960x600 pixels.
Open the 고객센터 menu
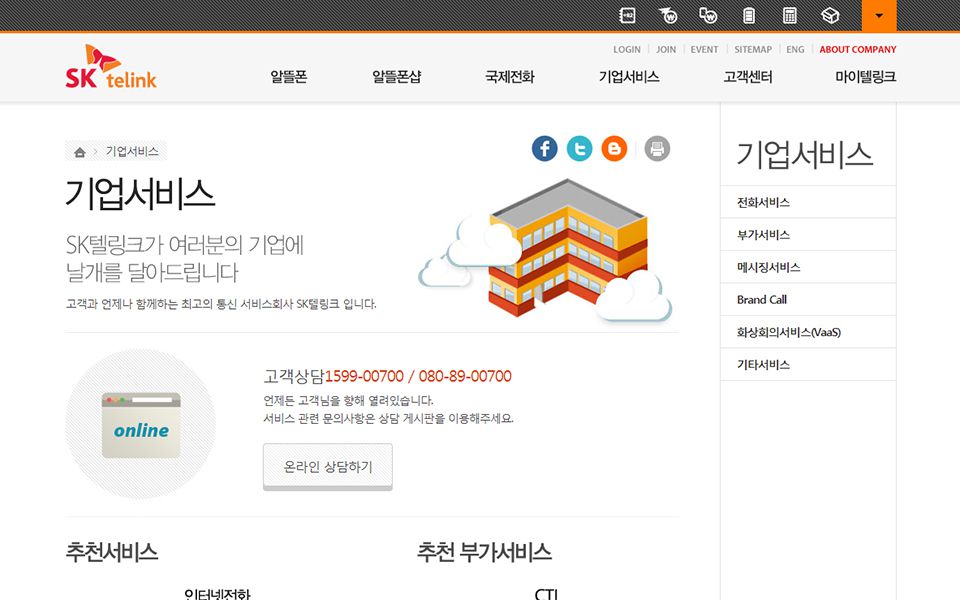tap(748, 77)
